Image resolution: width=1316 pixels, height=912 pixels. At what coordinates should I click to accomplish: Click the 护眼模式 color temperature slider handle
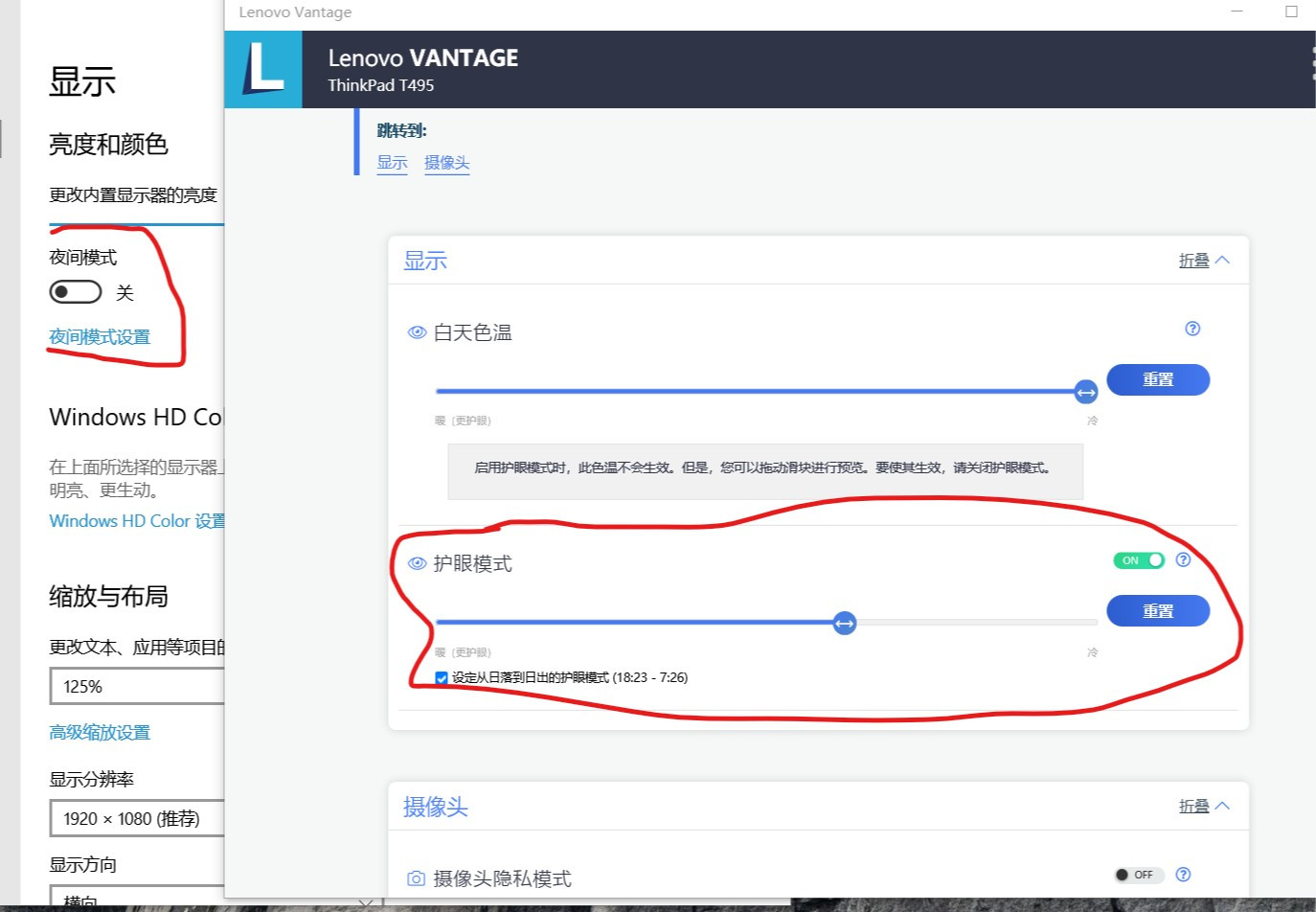pyautogui.click(x=844, y=624)
